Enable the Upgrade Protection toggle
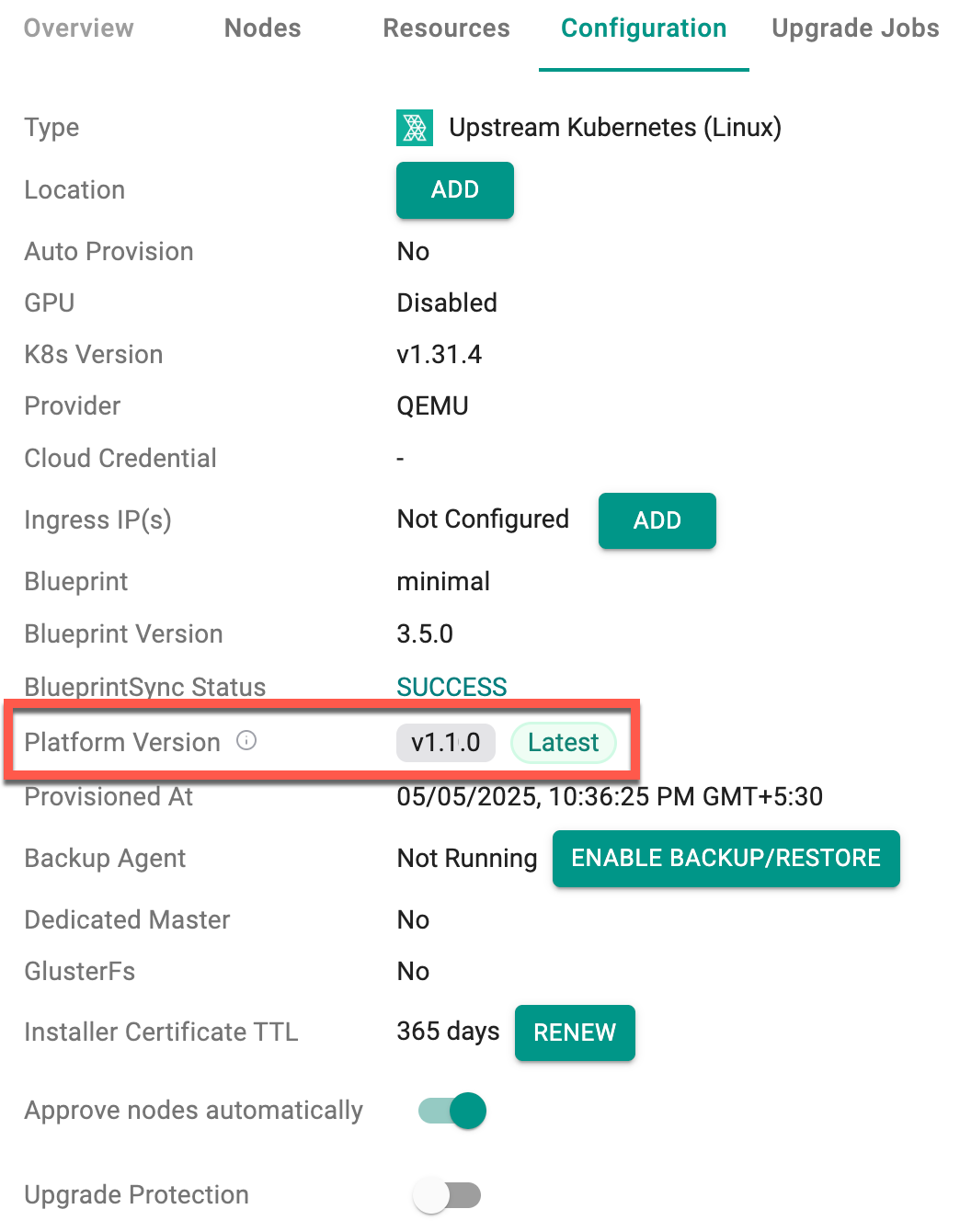960x1232 pixels. tap(447, 1195)
